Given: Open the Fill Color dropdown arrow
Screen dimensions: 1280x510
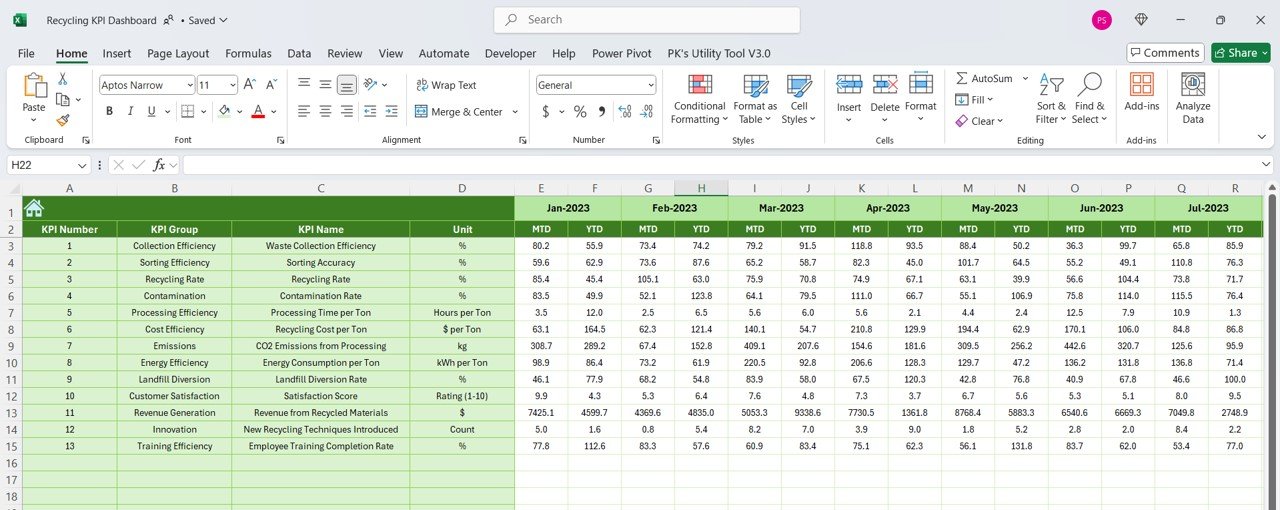Looking at the screenshot, I should tap(241, 112).
